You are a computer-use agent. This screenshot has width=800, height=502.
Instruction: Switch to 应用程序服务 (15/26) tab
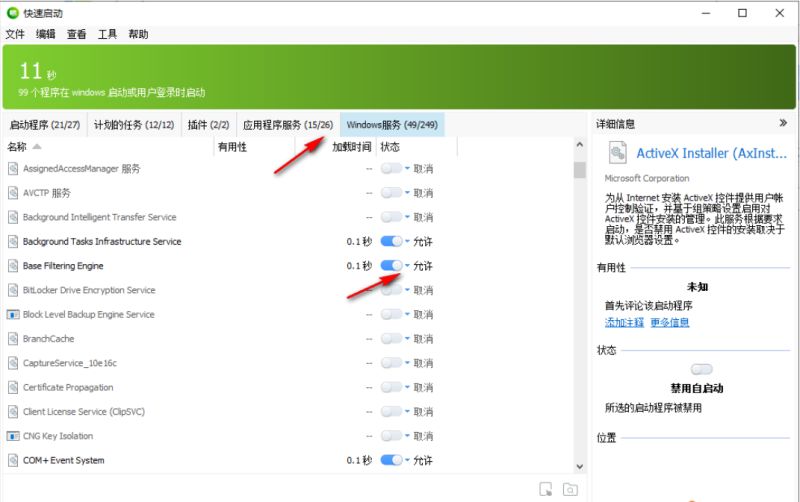288,124
